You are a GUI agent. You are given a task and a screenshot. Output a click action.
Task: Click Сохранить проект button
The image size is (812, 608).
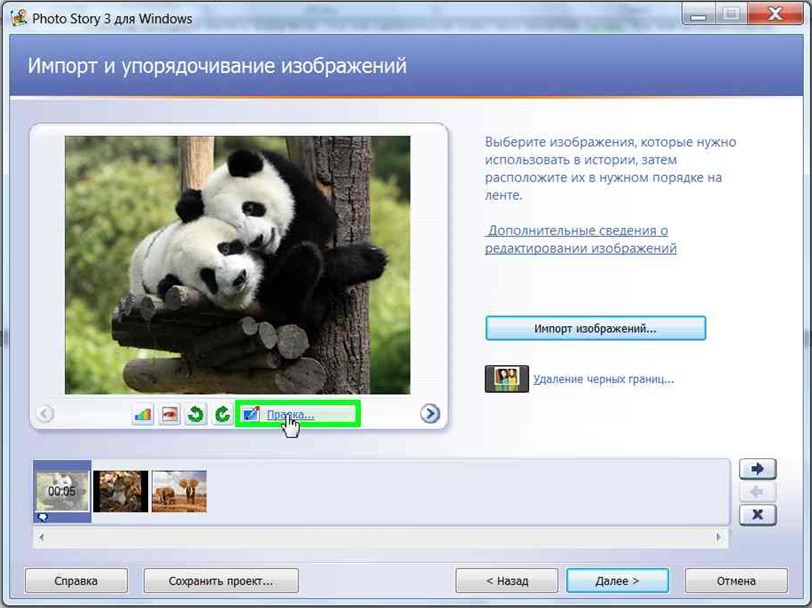(x=221, y=581)
